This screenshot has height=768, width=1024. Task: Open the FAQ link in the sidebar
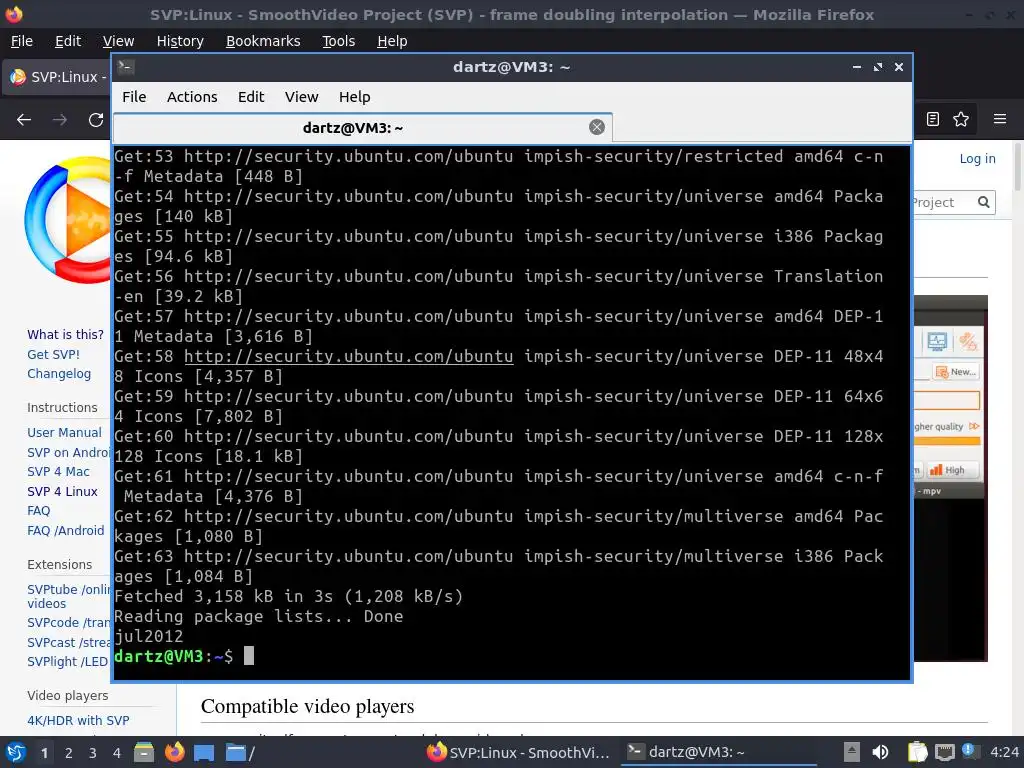39,511
